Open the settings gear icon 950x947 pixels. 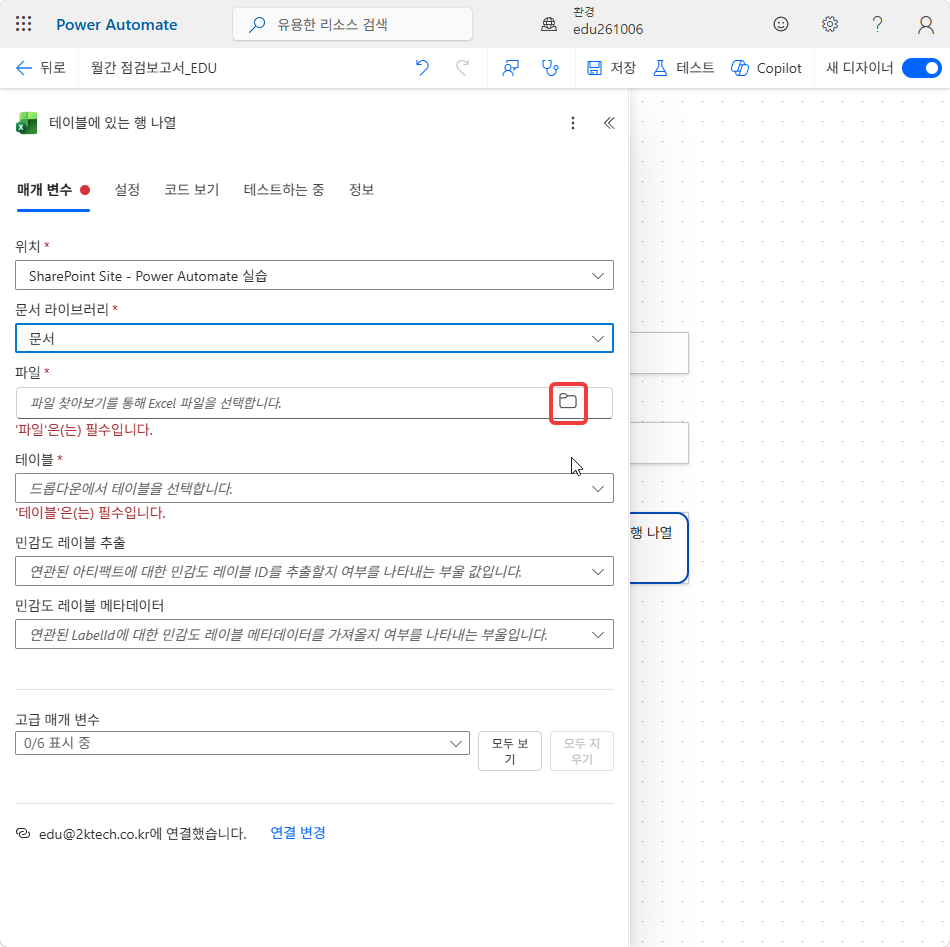[x=829, y=24]
